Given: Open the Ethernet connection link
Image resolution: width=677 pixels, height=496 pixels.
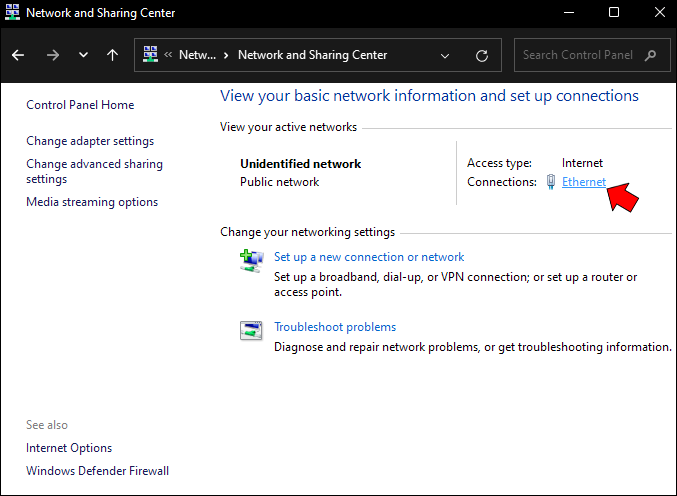Looking at the screenshot, I should point(584,182).
